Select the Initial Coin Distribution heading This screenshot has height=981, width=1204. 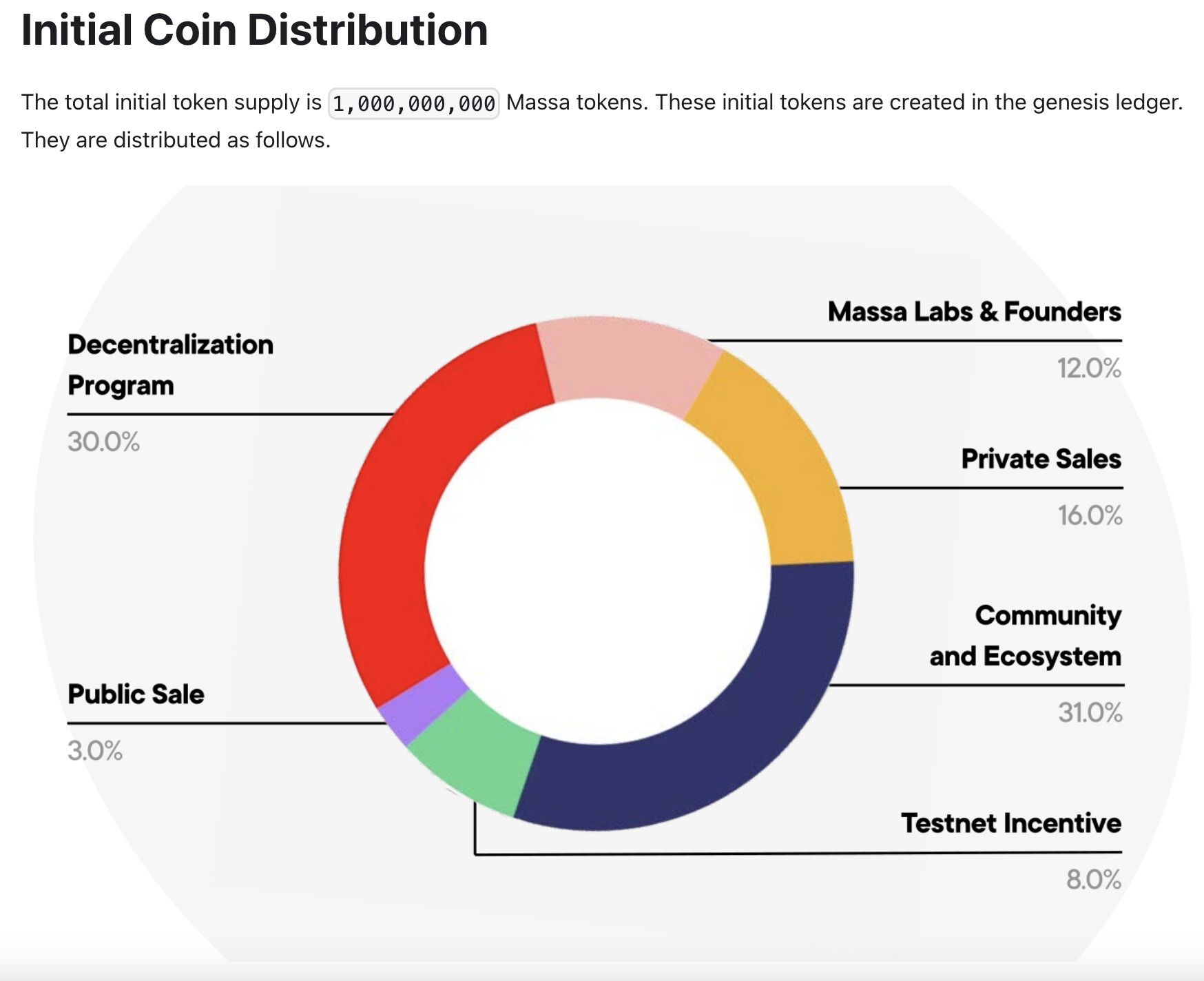click(254, 30)
